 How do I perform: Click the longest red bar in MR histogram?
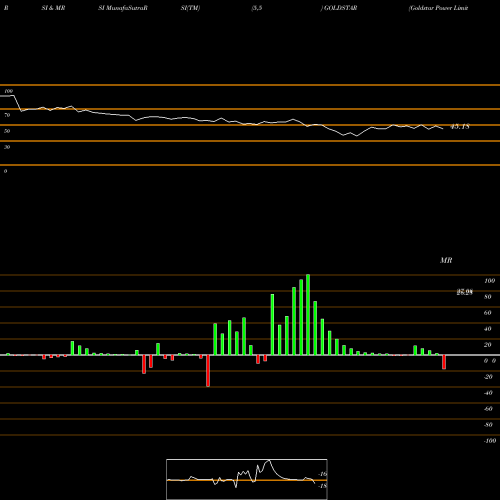tap(208, 371)
